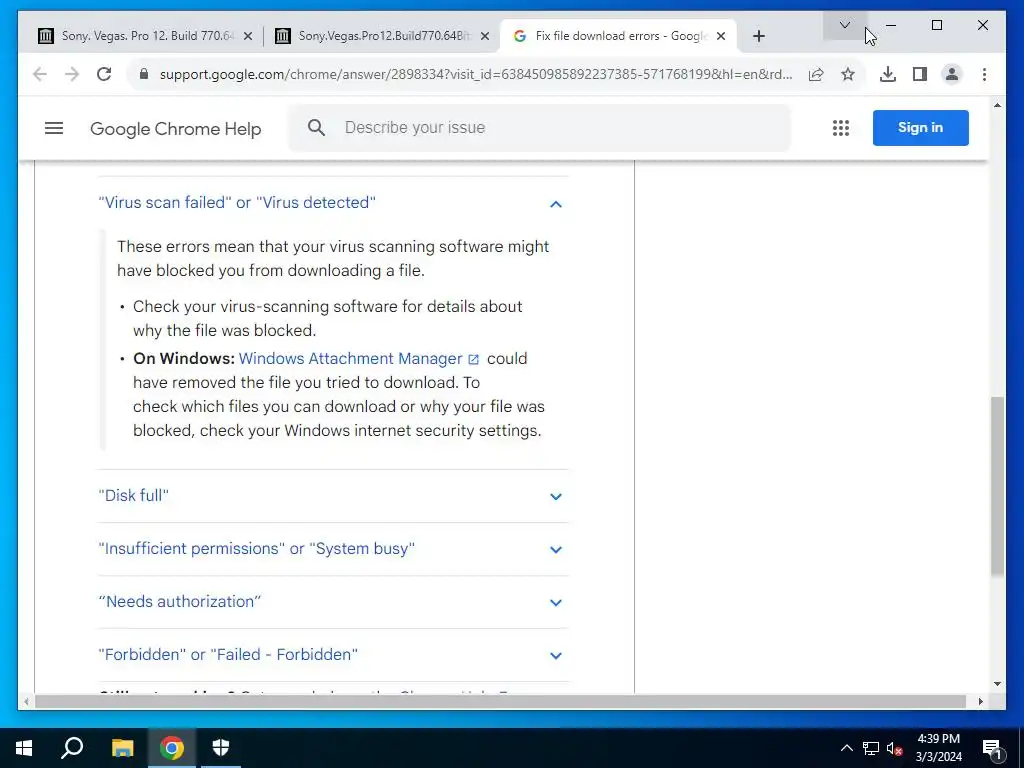This screenshot has width=1024, height=768.
Task: Open the site information lock icon
Action: (144, 74)
